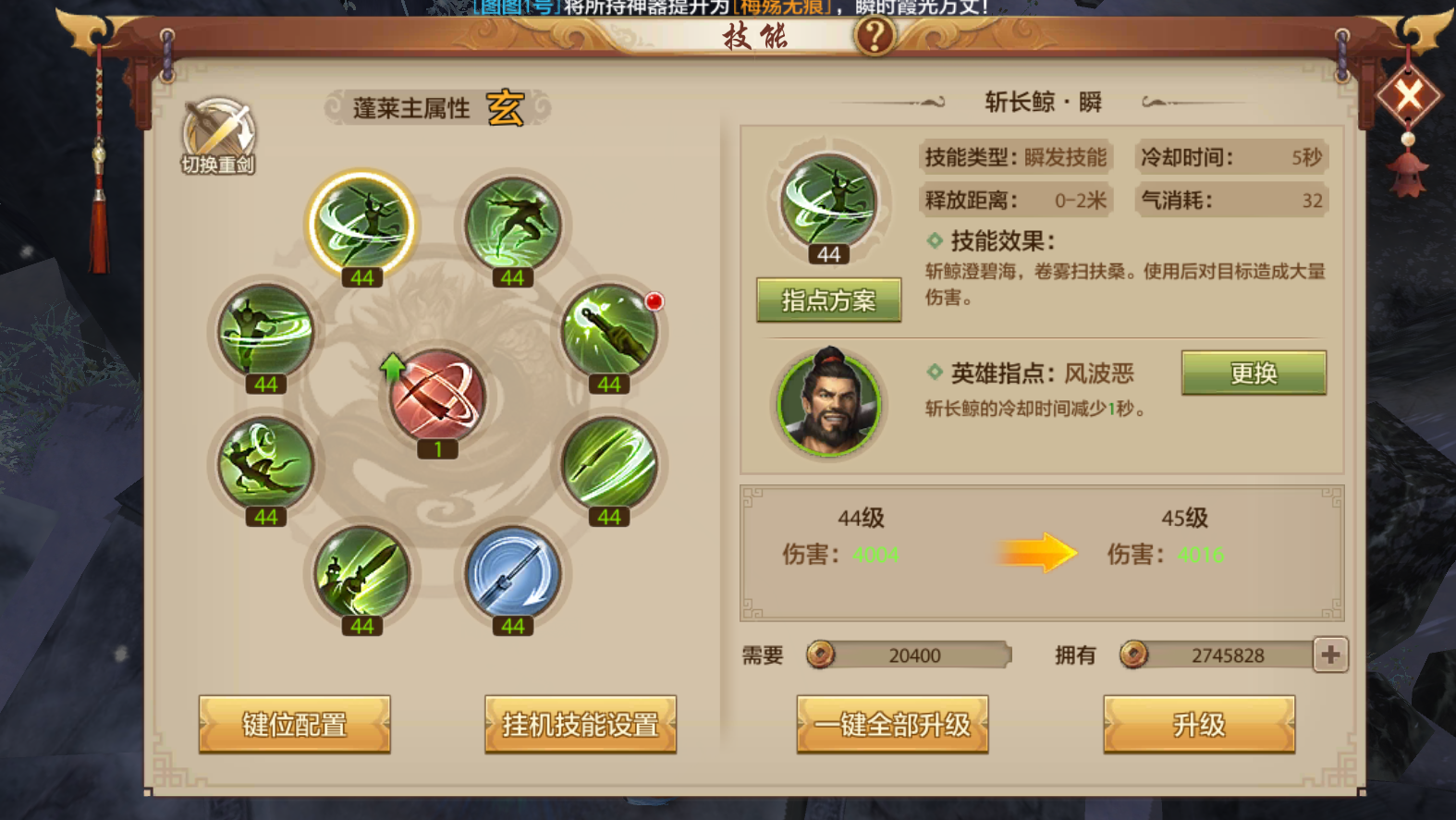Select the leaping kick skill at top
This screenshot has height=820, width=1456.
(513, 225)
